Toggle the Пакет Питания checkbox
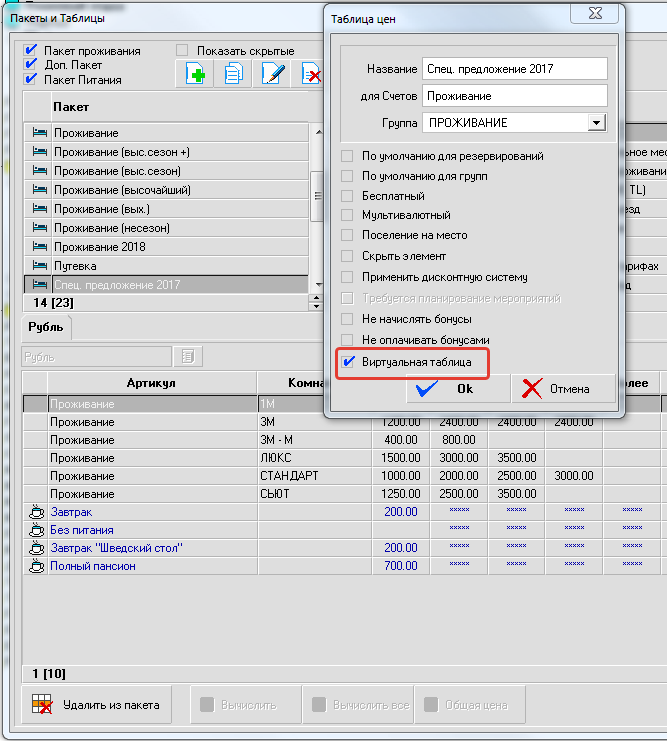 [31, 79]
